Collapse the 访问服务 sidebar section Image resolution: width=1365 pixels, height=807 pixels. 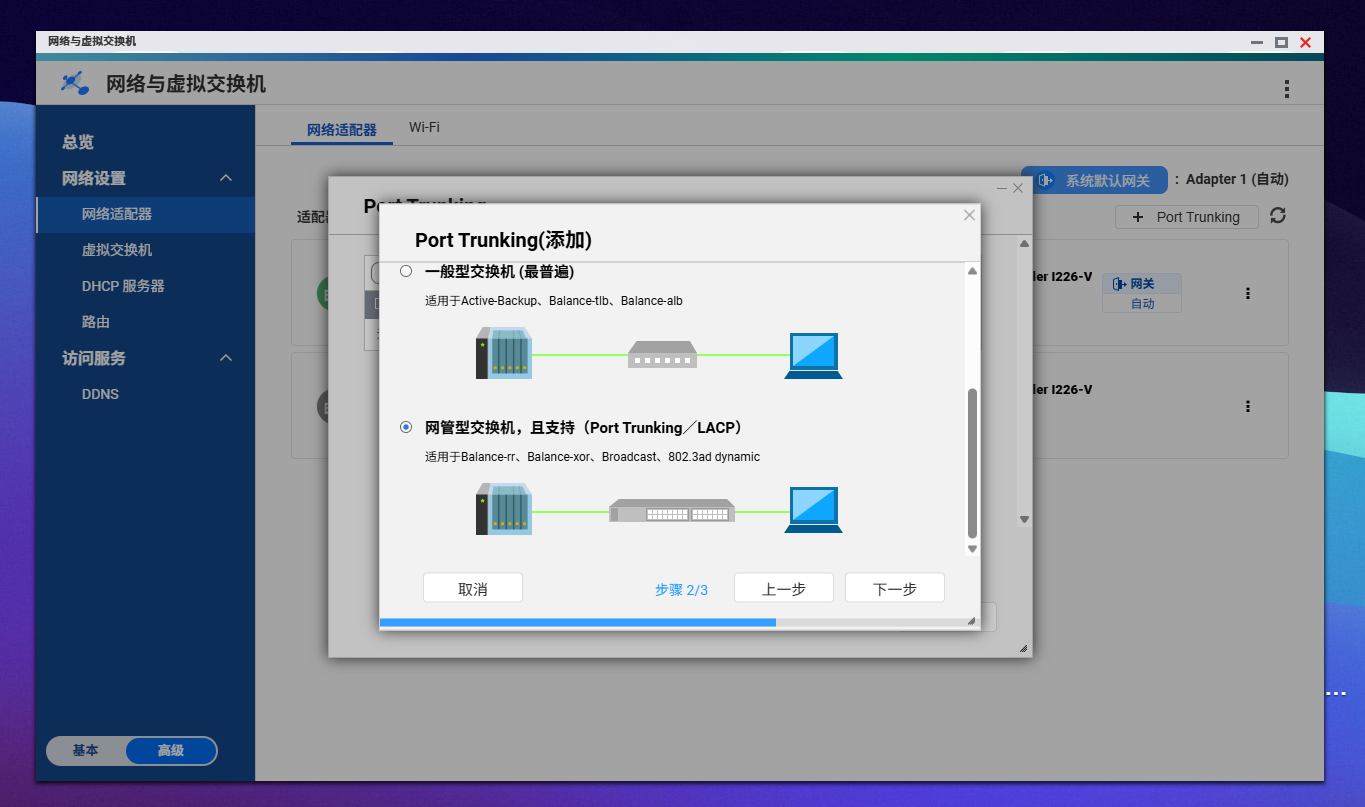226,358
